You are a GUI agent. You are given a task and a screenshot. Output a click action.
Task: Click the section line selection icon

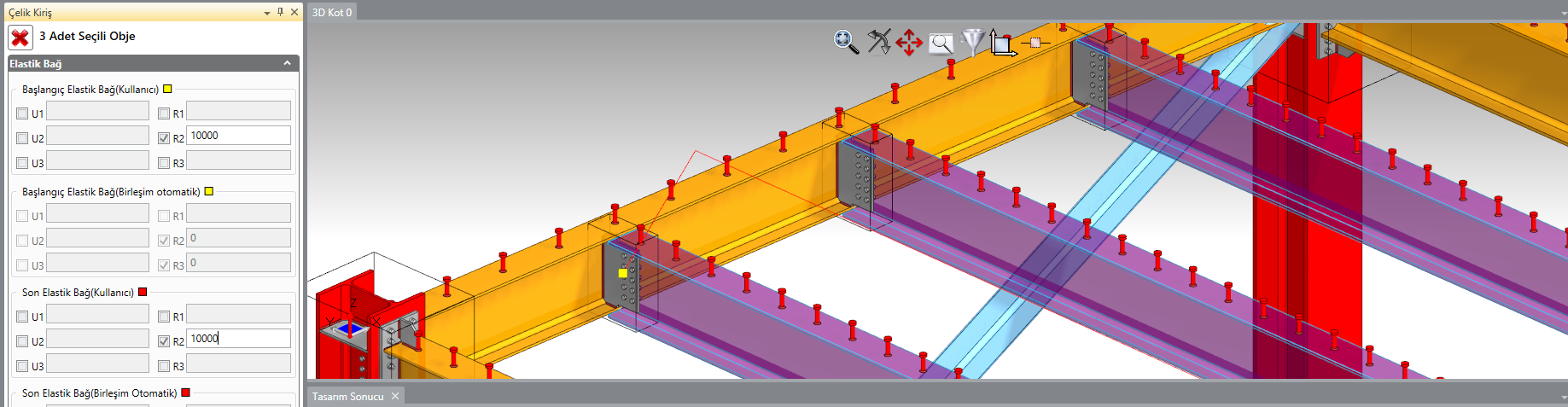point(1035,42)
